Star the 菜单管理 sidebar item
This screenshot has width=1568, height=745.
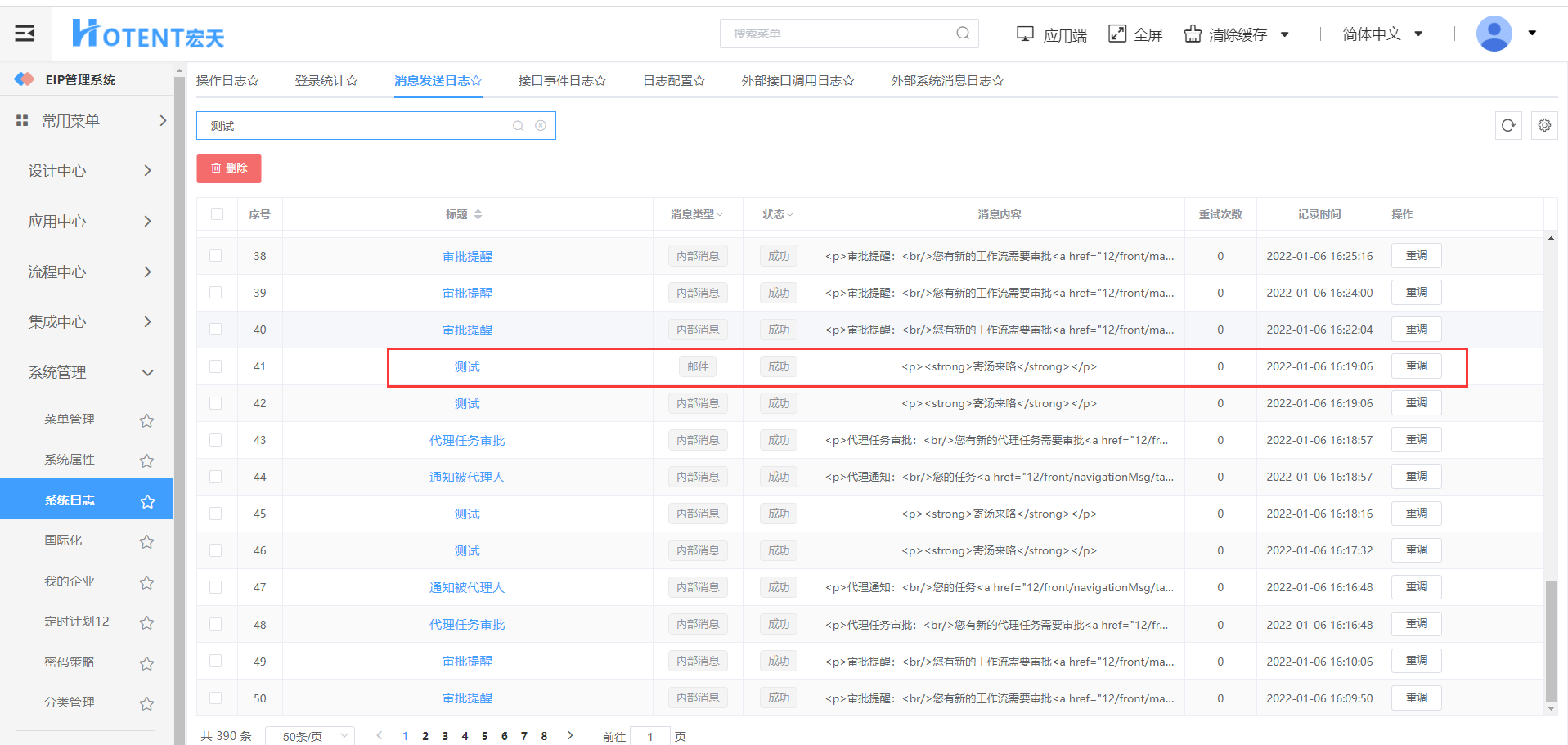[x=146, y=420]
